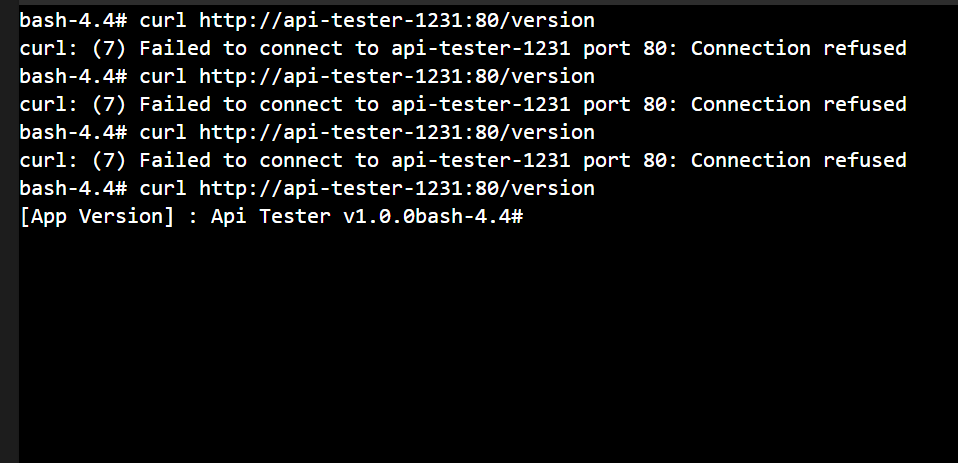
Task: Select api-tester-1231 hostname in third error message
Action: tap(481, 160)
